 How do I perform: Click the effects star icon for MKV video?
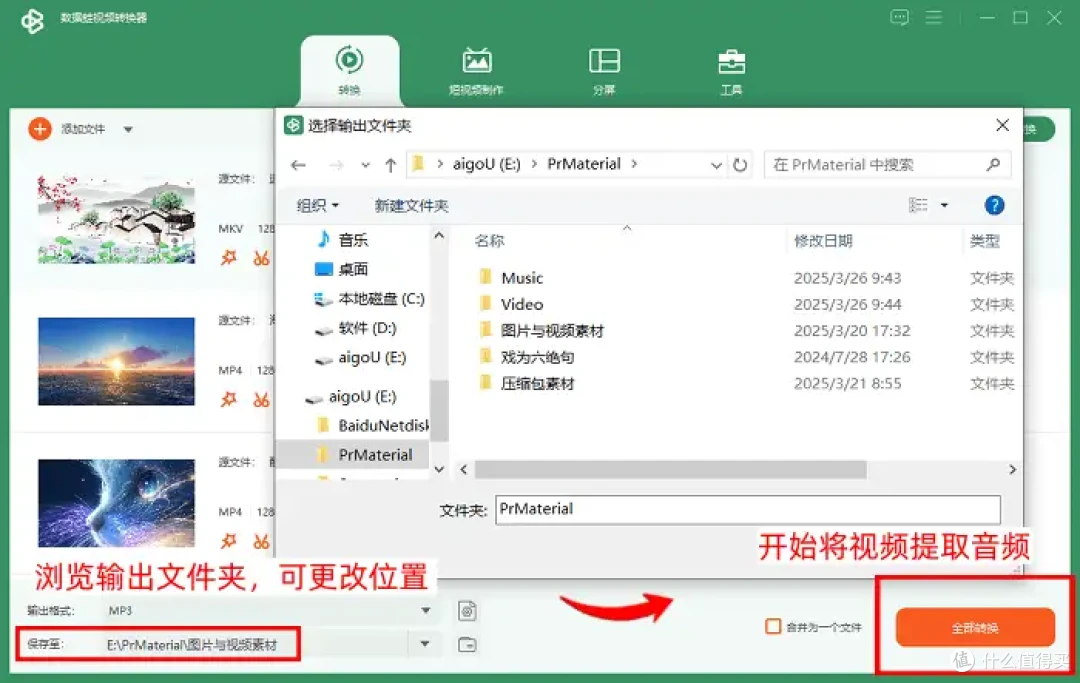tap(229, 258)
